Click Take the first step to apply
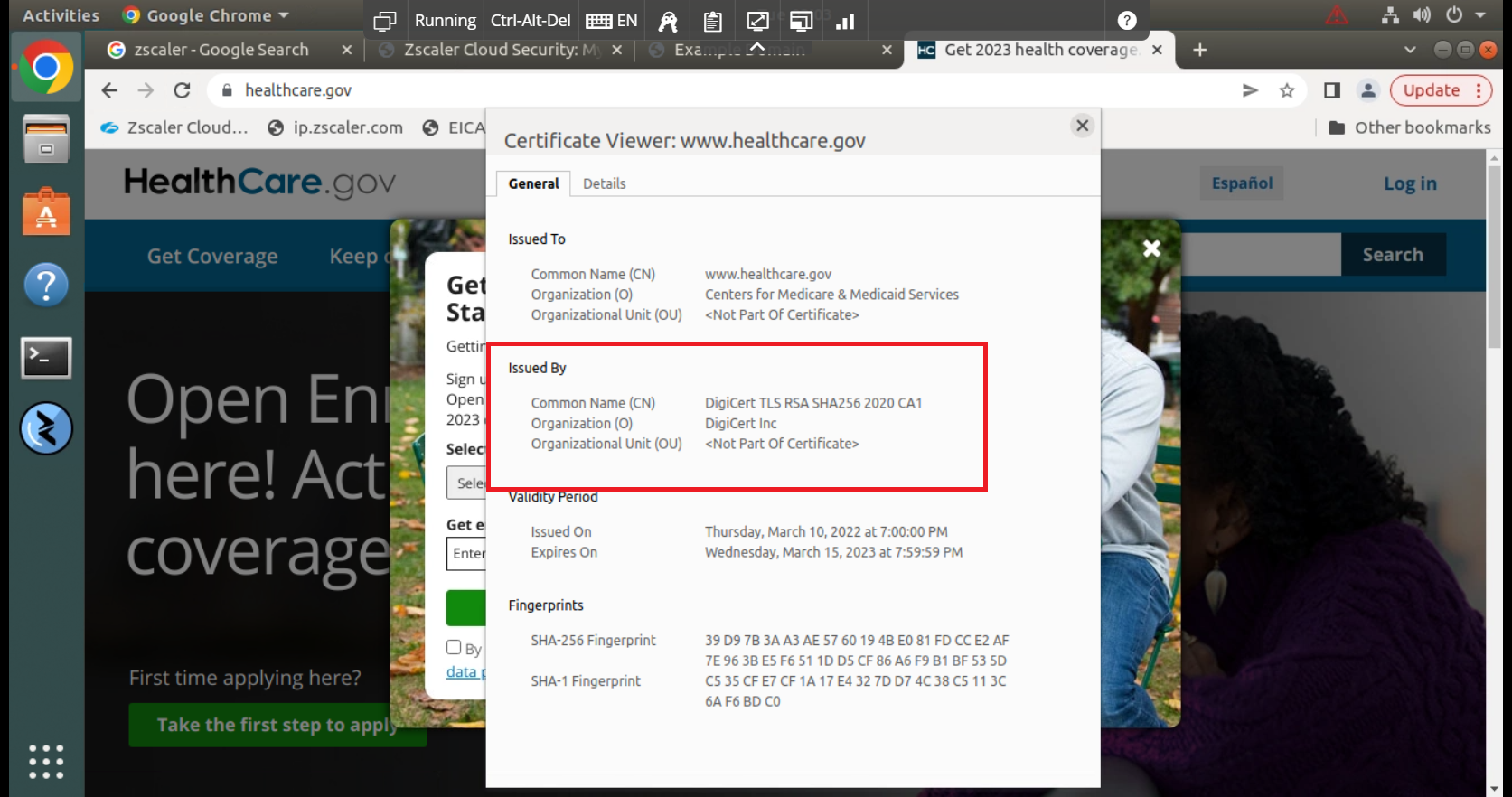The width and height of the screenshot is (1512, 797). (x=277, y=725)
